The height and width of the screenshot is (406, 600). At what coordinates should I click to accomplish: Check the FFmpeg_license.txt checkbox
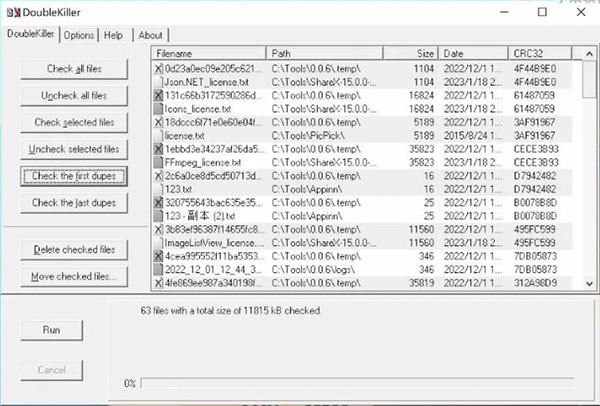click(x=158, y=163)
